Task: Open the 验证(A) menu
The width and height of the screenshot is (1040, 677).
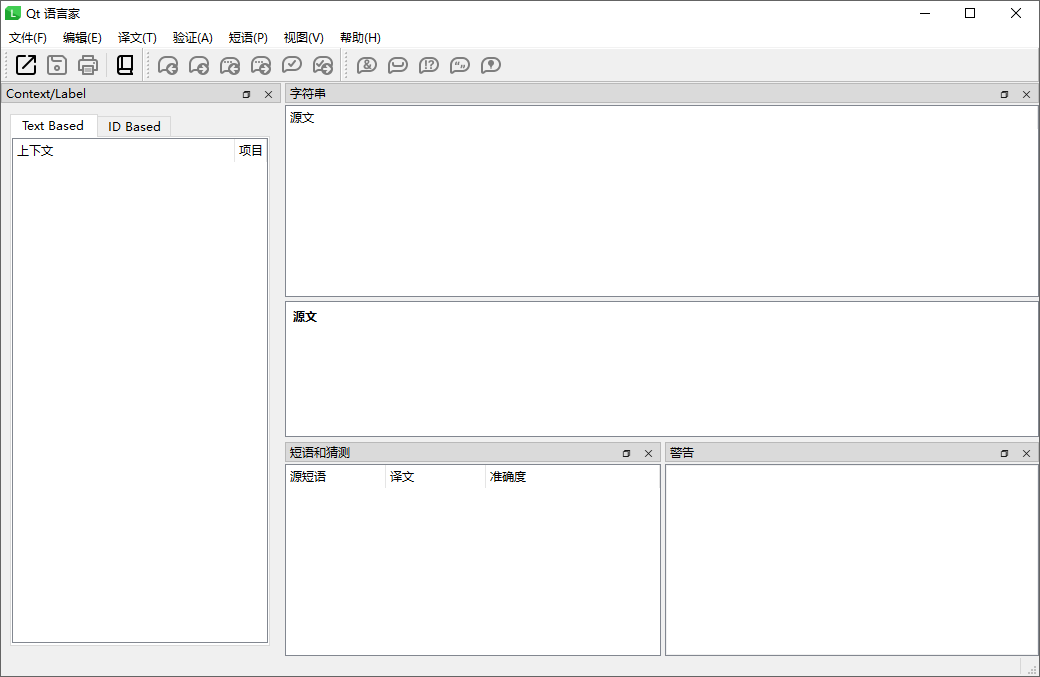Action: click(192, 38)
